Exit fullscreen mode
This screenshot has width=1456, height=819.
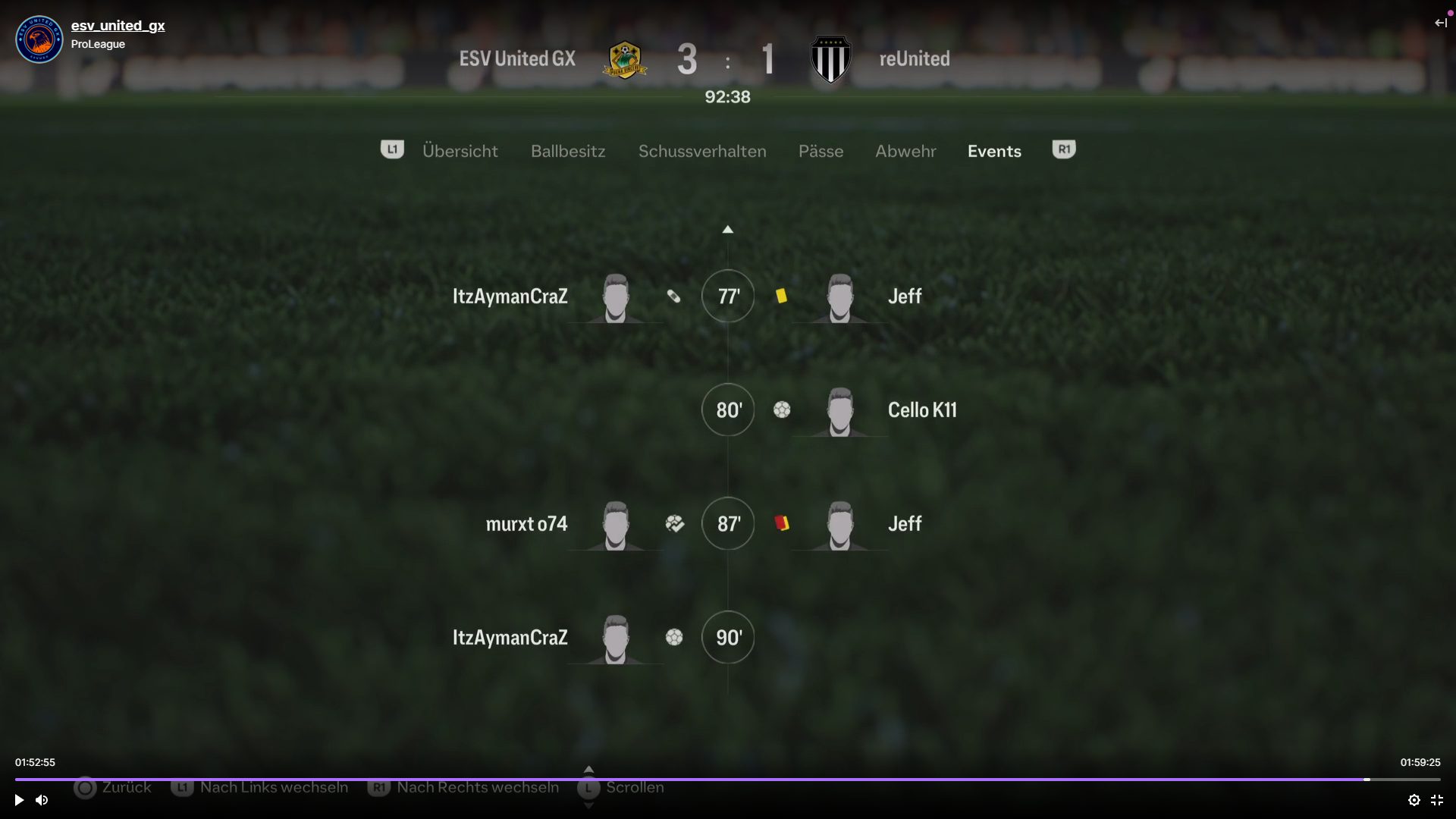1437,800
